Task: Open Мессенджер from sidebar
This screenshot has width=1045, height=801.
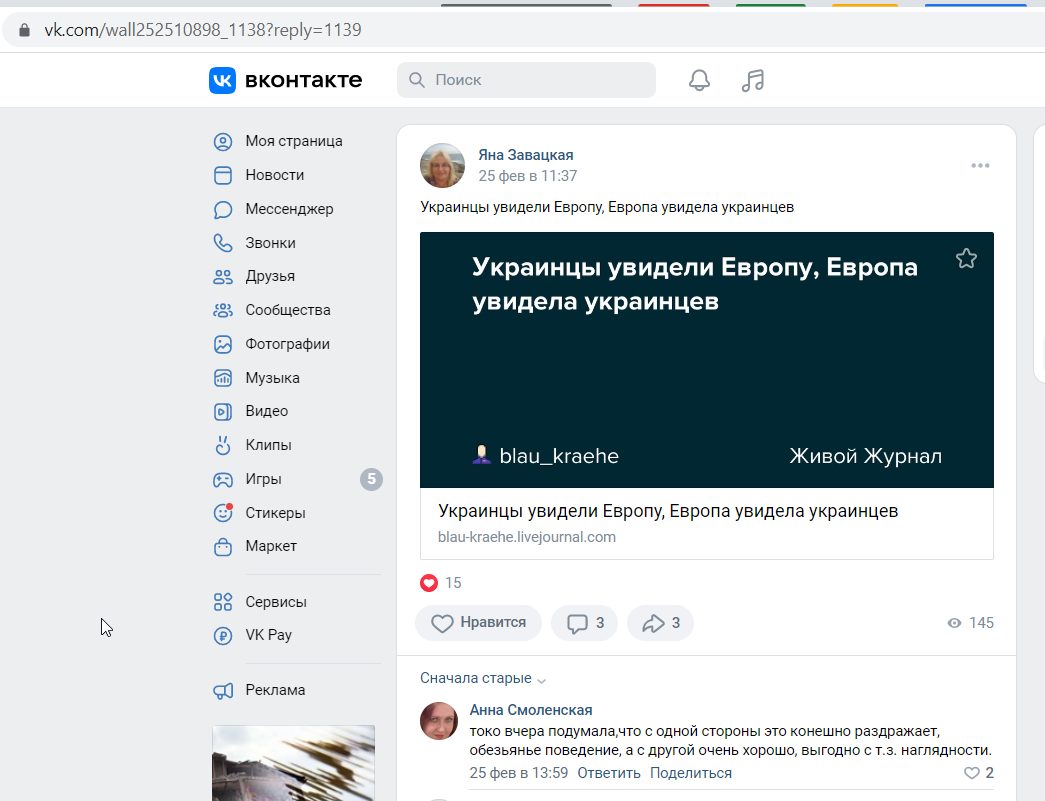Action: click(289, 209)
